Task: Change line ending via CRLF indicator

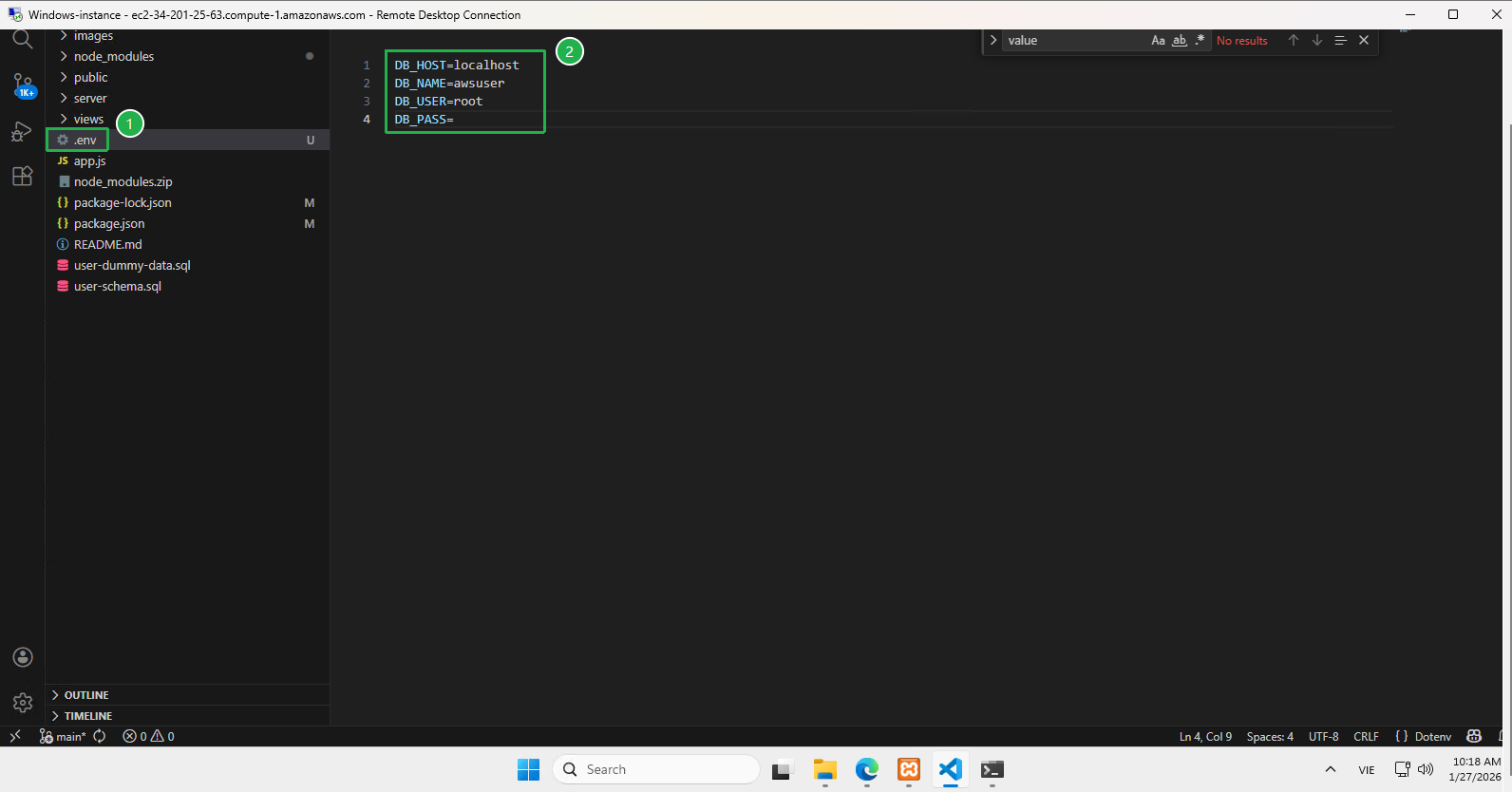Action: pyautogui.click(x=1366, y=736)
